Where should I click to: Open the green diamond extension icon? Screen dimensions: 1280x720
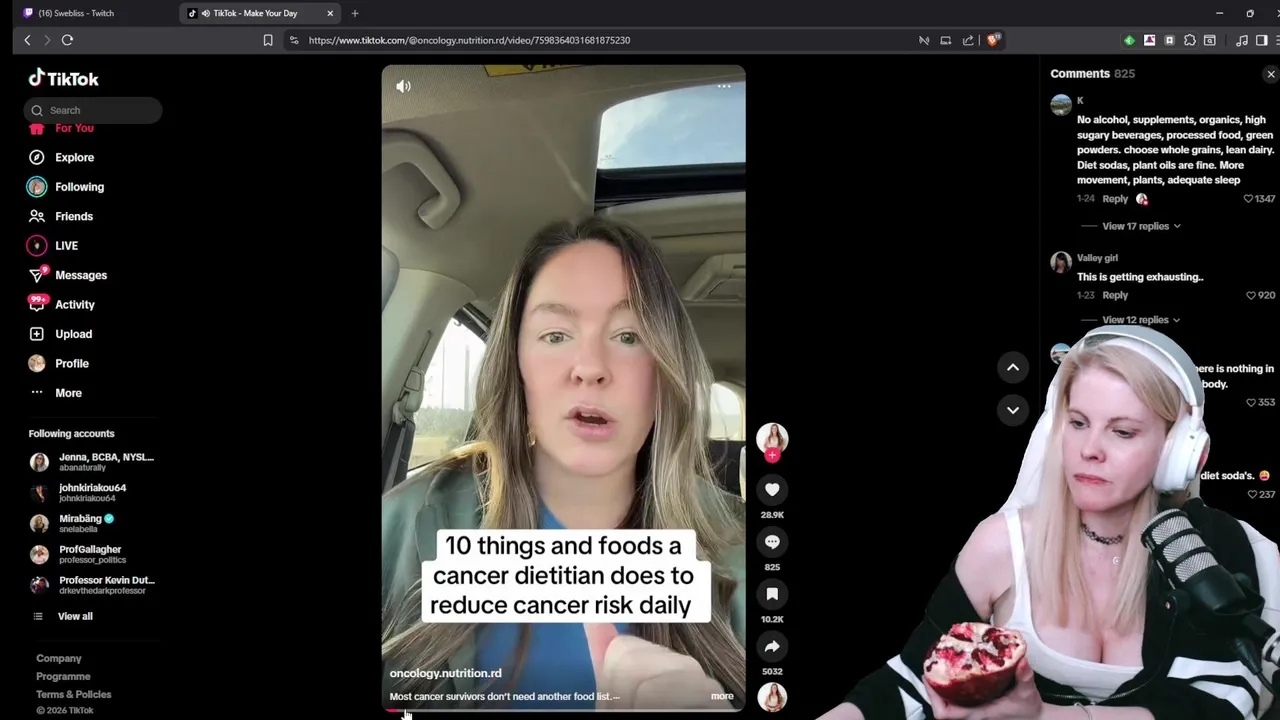[x=1129, y=40]
